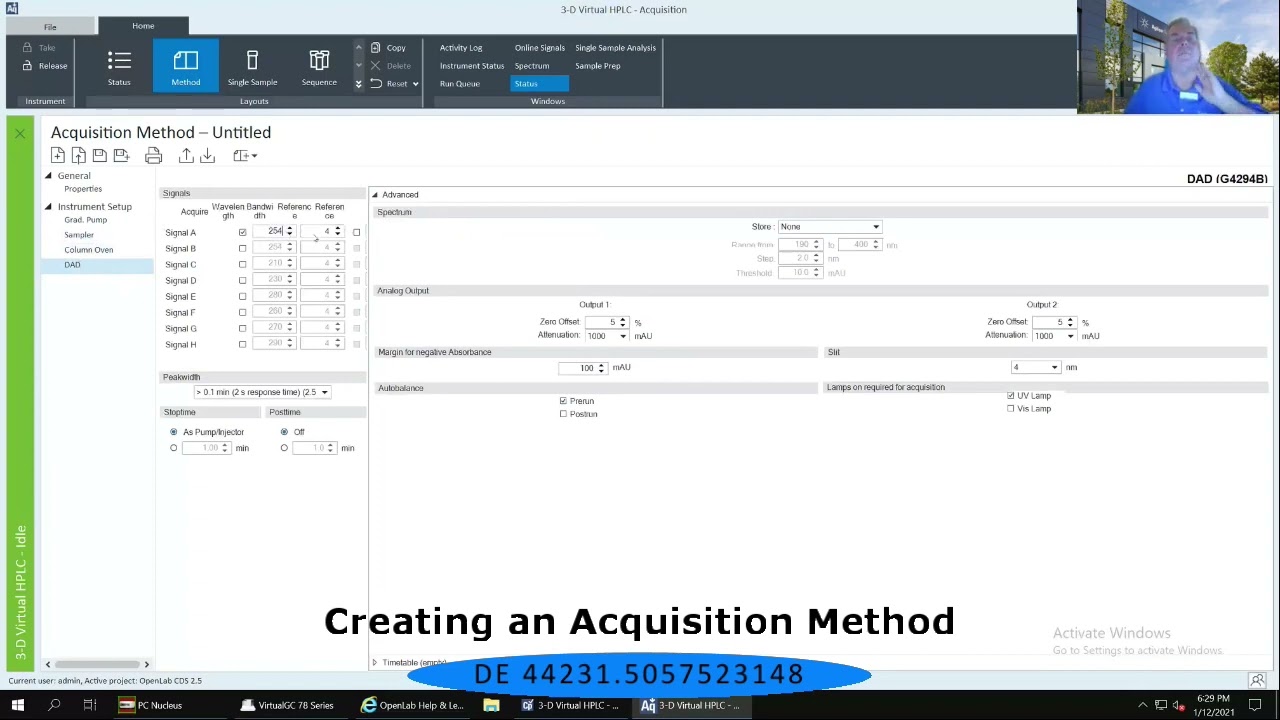Enable Vis Lamp required checkbox
This screenshot has height=720, width=1280.
point(1011,409)
